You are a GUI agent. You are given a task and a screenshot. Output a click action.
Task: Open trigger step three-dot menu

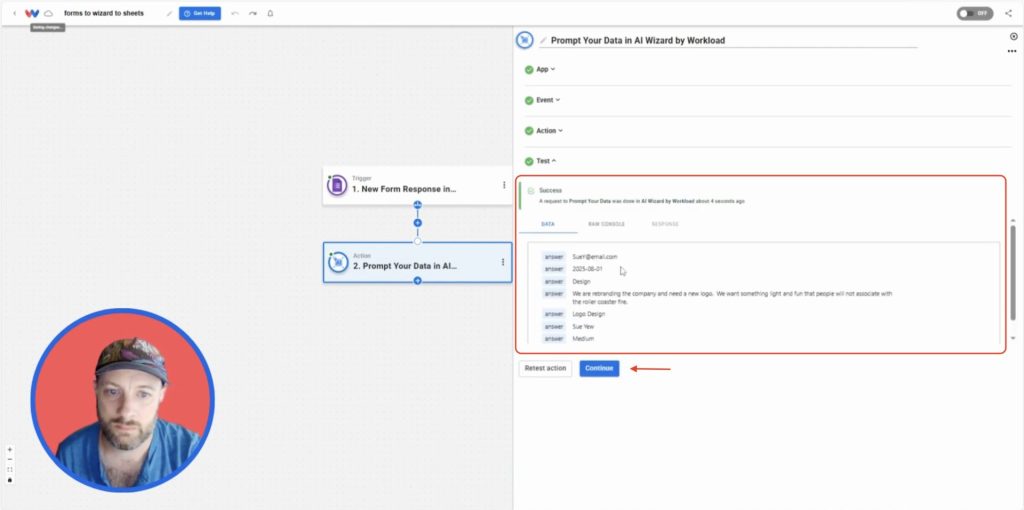pyautogui.click(x=504, y=185)
